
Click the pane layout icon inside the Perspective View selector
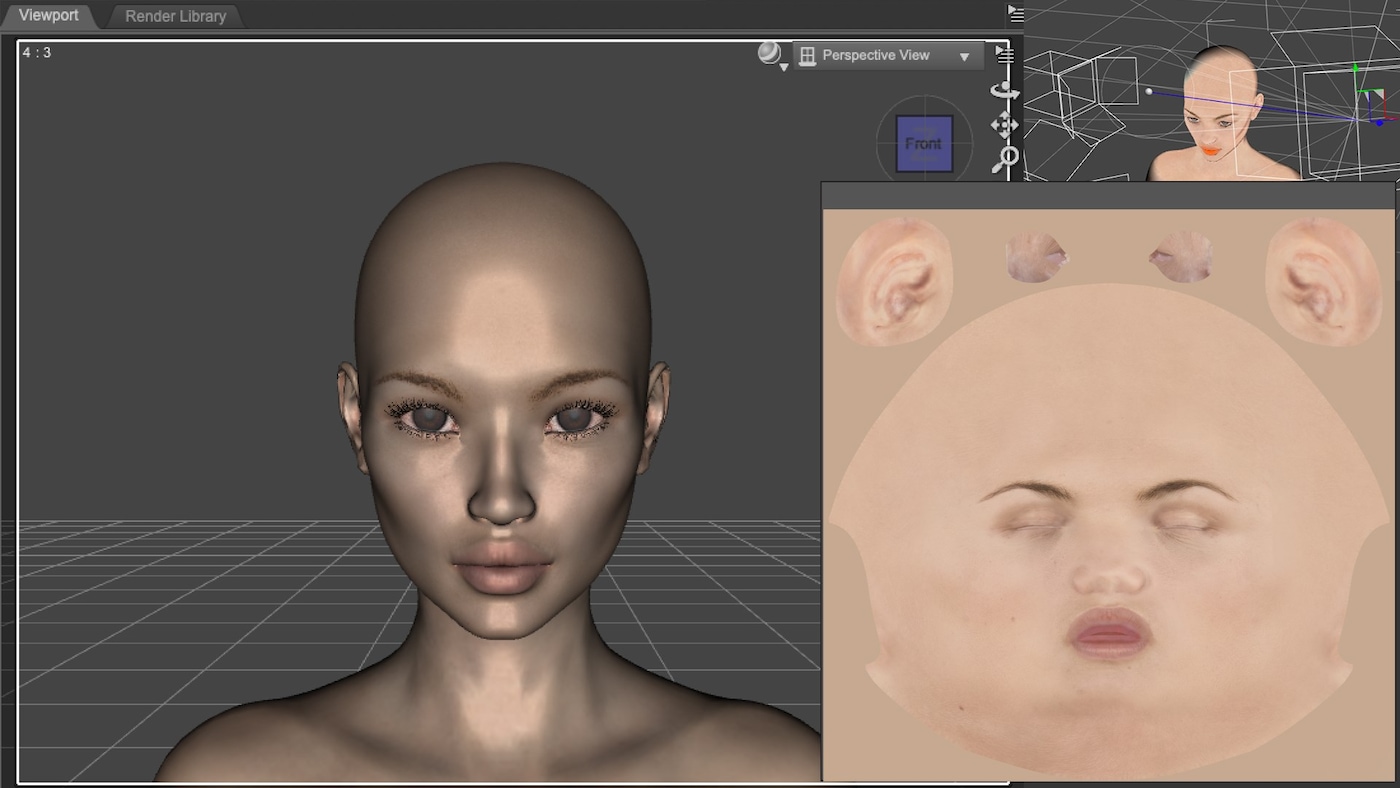[807, 55]
